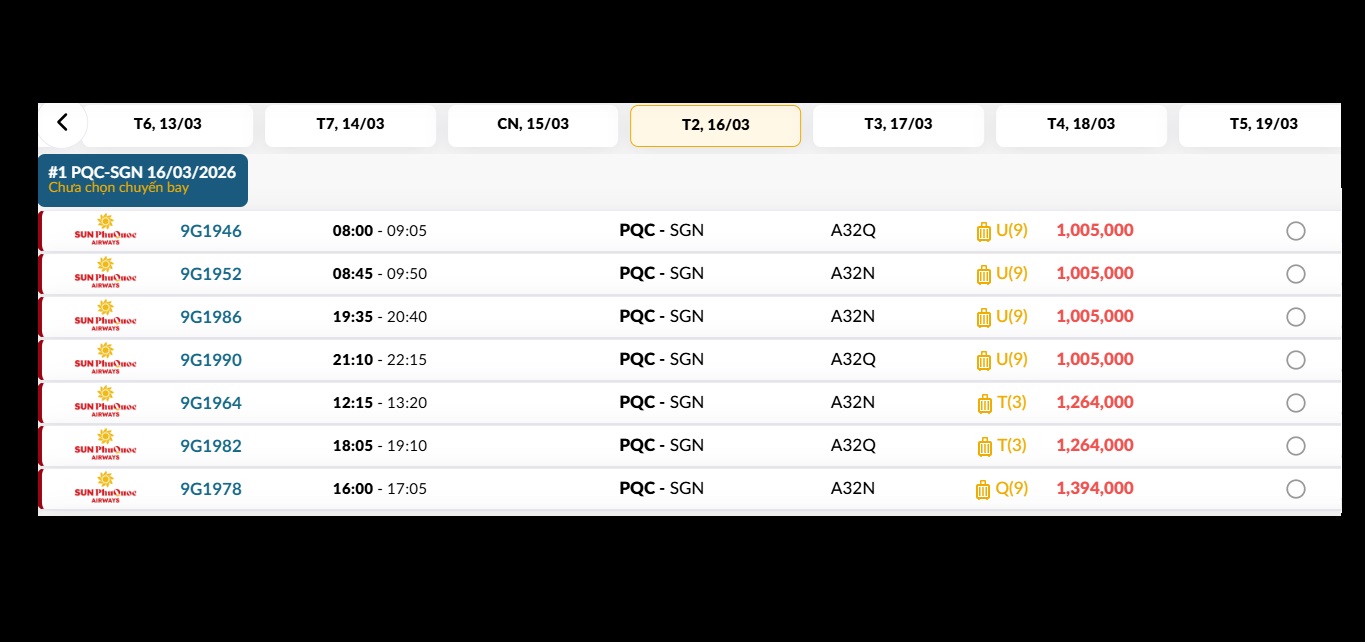
Task: Click airline logo beside flight 9G1986
Action: click(105, 316)
